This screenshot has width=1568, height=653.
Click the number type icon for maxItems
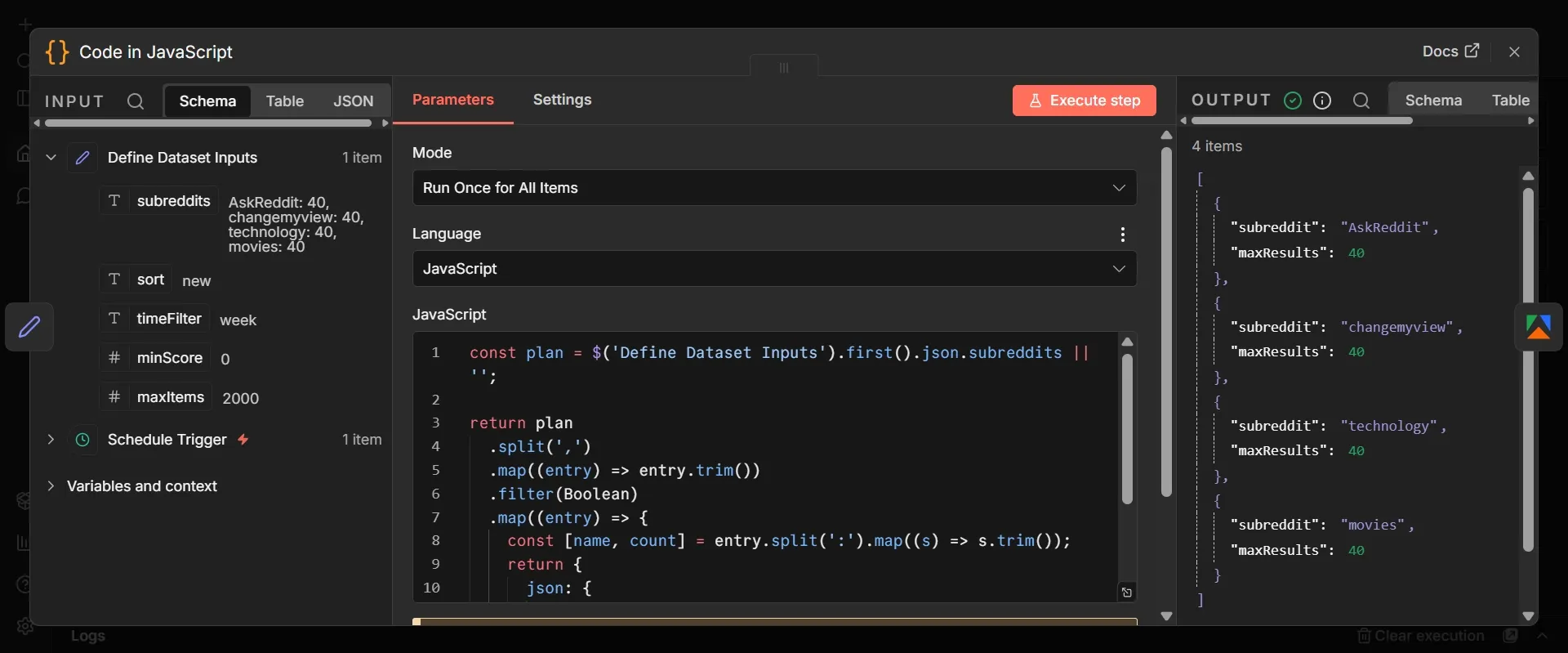(x=114, y=397)
